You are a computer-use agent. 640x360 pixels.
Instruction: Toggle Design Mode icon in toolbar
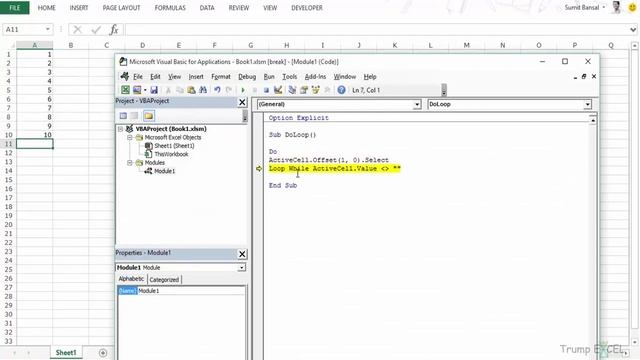pyautogui.click(x=278, y=90)
